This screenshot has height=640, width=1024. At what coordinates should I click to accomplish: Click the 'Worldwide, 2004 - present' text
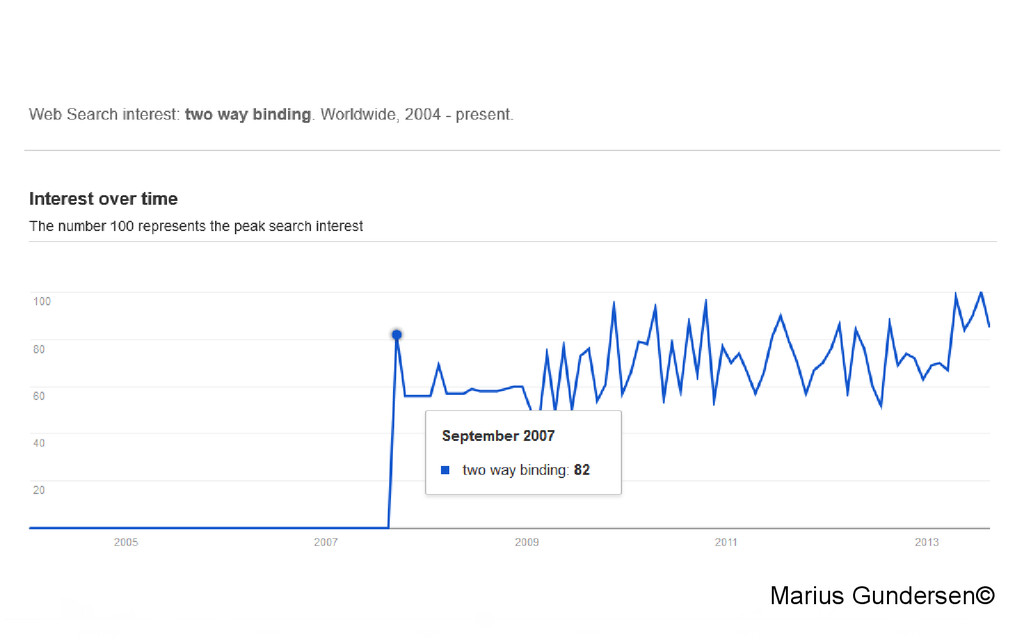tap(417, 114)
